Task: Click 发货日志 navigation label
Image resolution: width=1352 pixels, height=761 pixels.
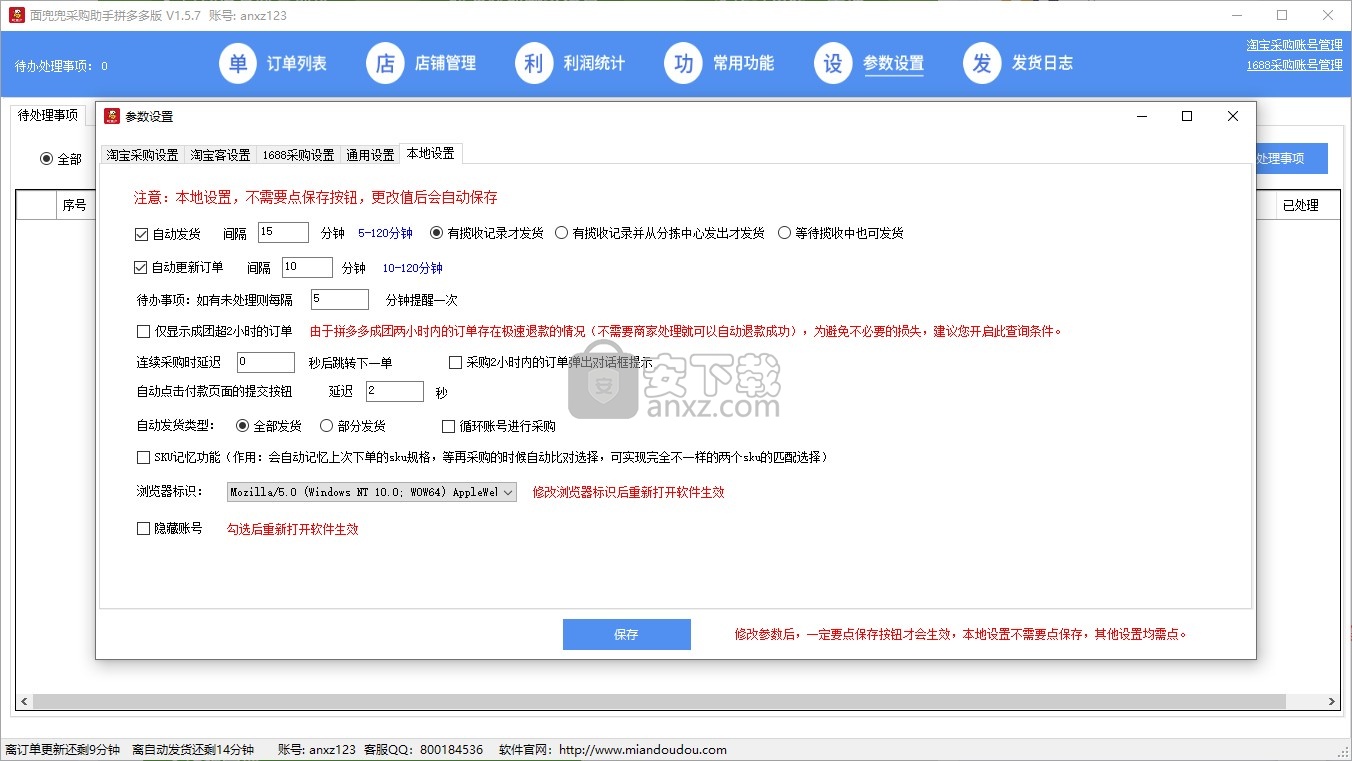Action: [x=1042, y=64]
